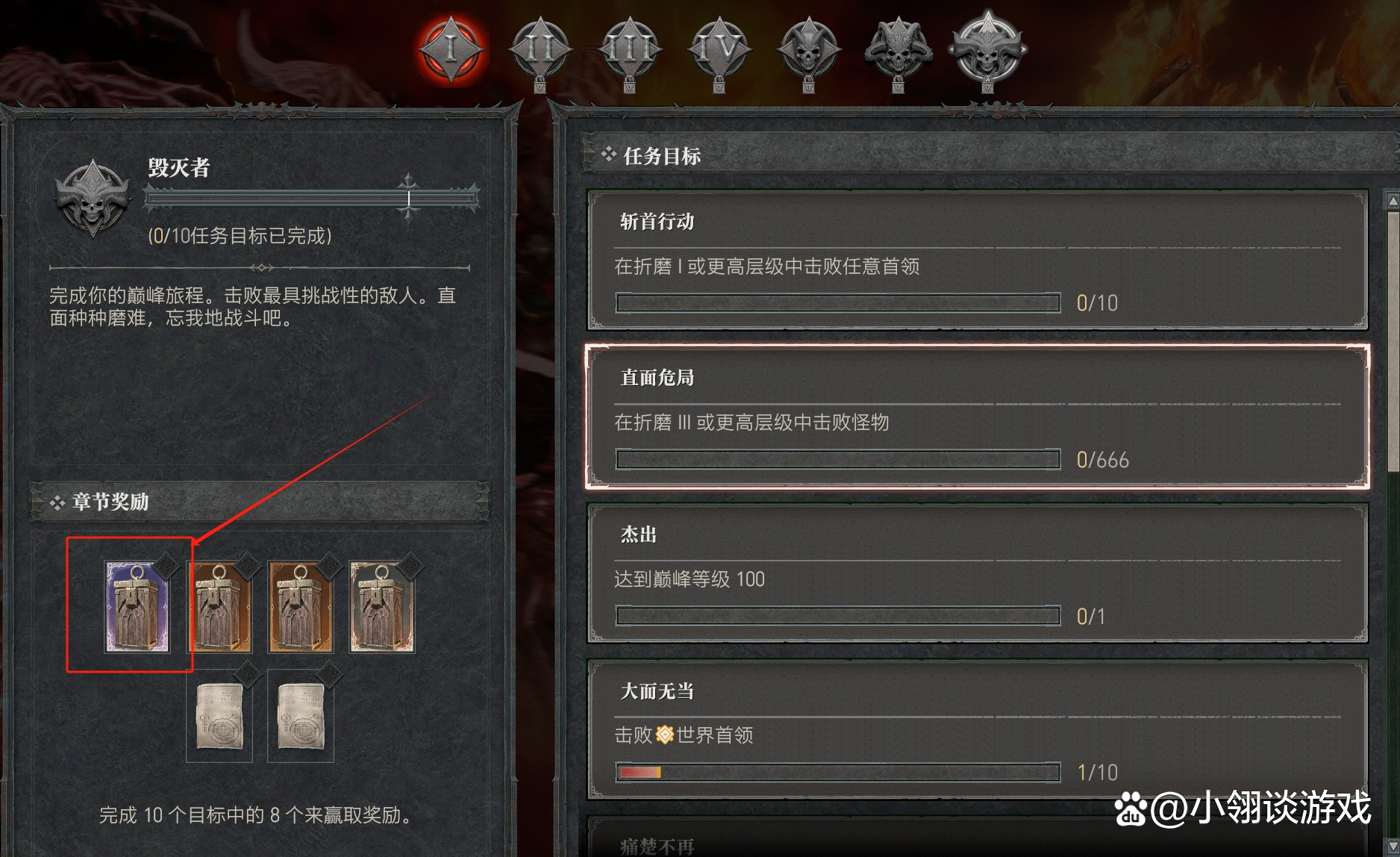1400x857 pixels.
Task: Open locked chapter IV emblem
Action: [x=719, y=52]
